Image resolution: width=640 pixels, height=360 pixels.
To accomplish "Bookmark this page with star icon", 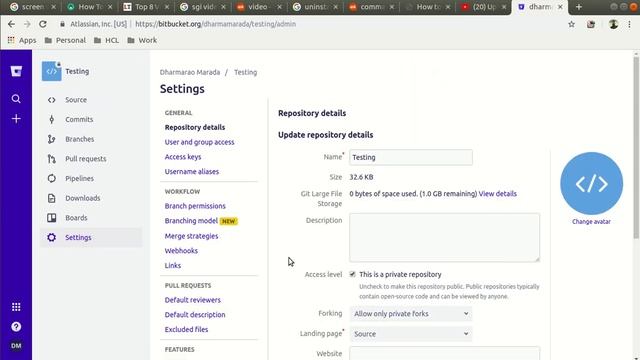I will point(571,24).
